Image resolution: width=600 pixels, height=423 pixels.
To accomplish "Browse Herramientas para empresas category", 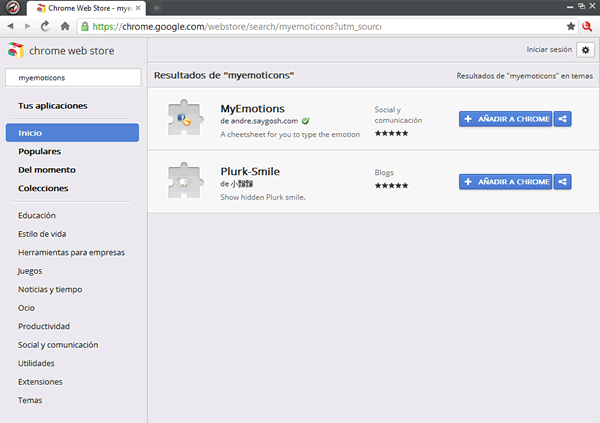I will coord(71,253).
